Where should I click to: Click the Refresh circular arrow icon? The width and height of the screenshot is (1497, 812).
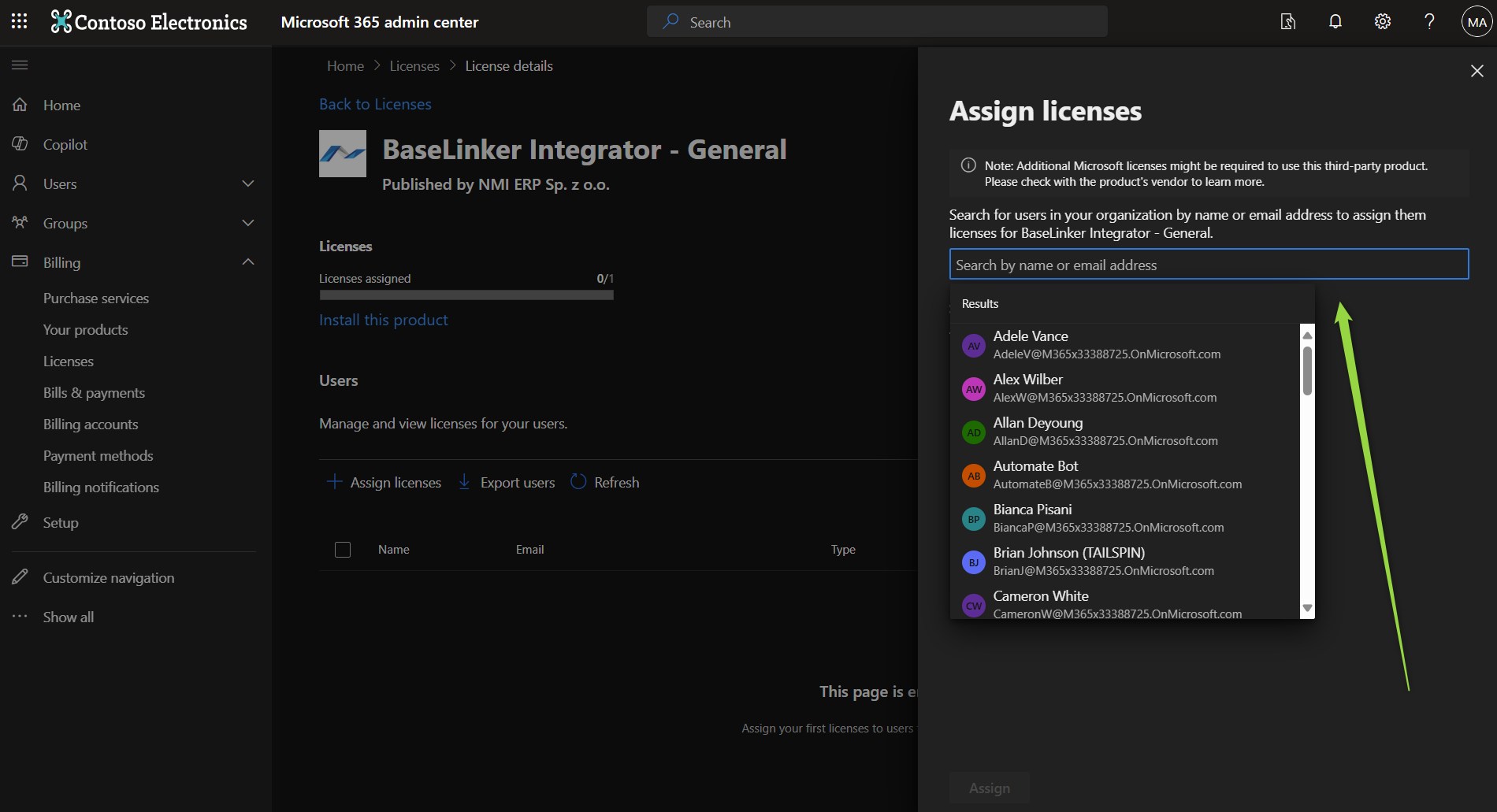(x=578, y=482)
